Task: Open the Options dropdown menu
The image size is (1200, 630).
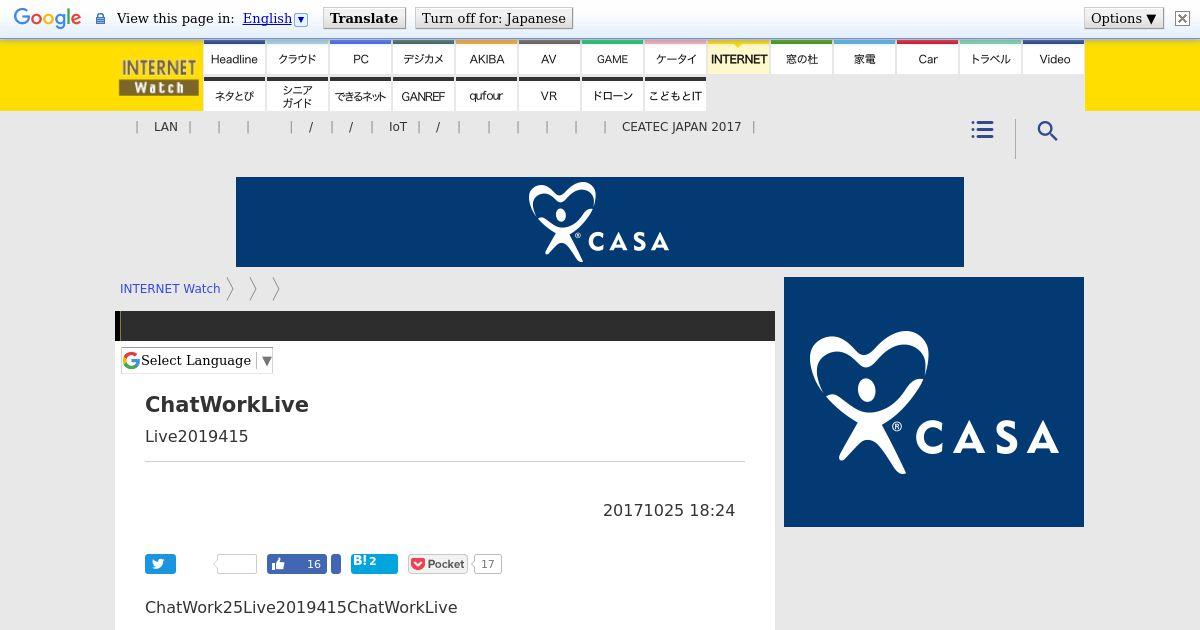Action: coord(1123,18)
